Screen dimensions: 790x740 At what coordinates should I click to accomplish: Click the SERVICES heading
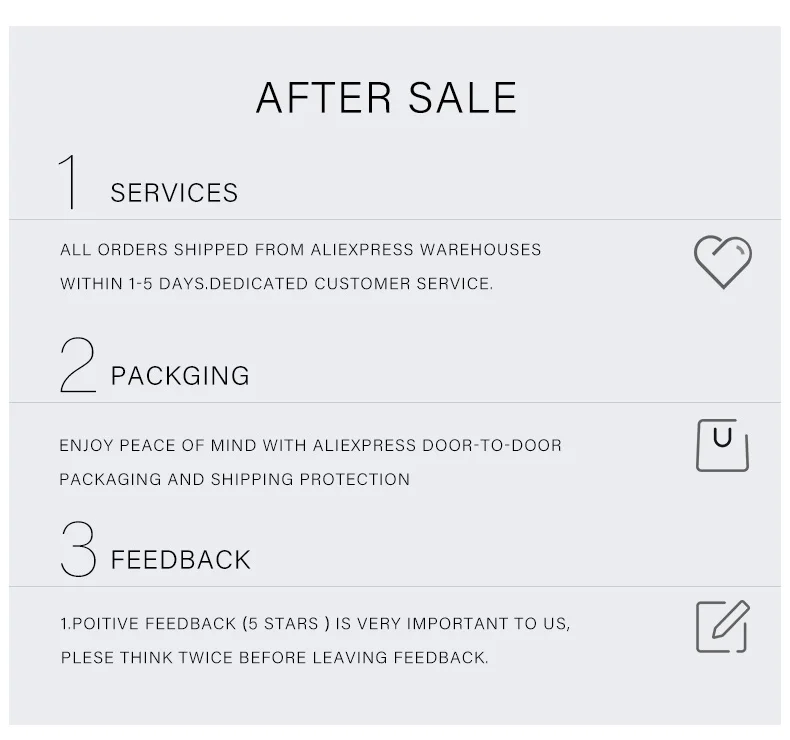174,193
